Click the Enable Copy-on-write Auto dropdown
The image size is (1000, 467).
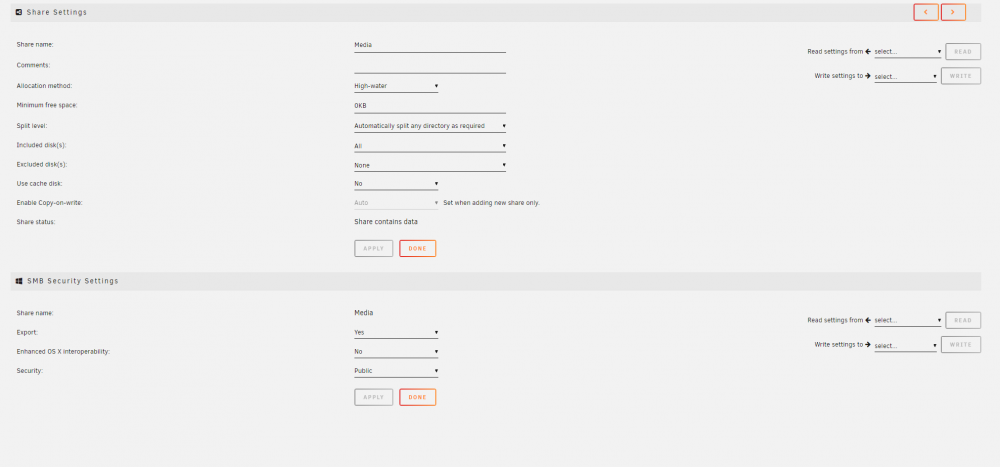click(x=396, y=203)
